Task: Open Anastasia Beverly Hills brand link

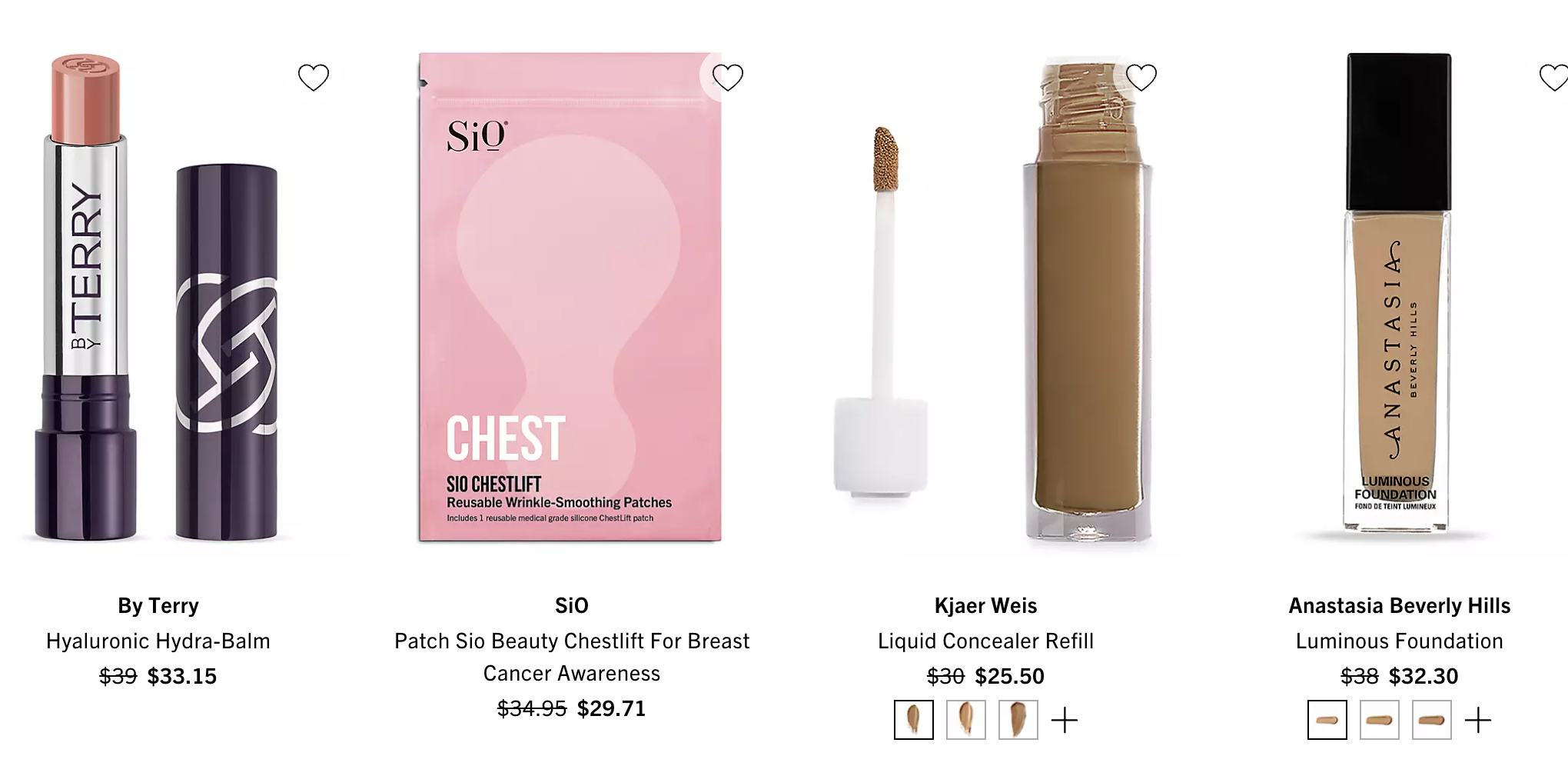Action: pos(1400,606)
